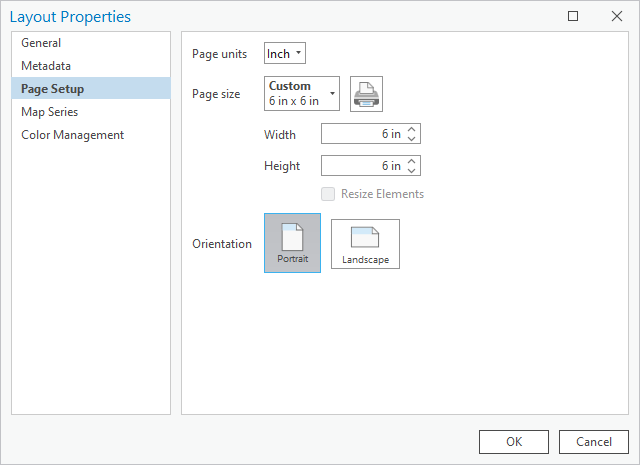The height and width of the screenshot is (465, 640).
Task: Increase Height with the up arrow
Action: coord(411,161)
